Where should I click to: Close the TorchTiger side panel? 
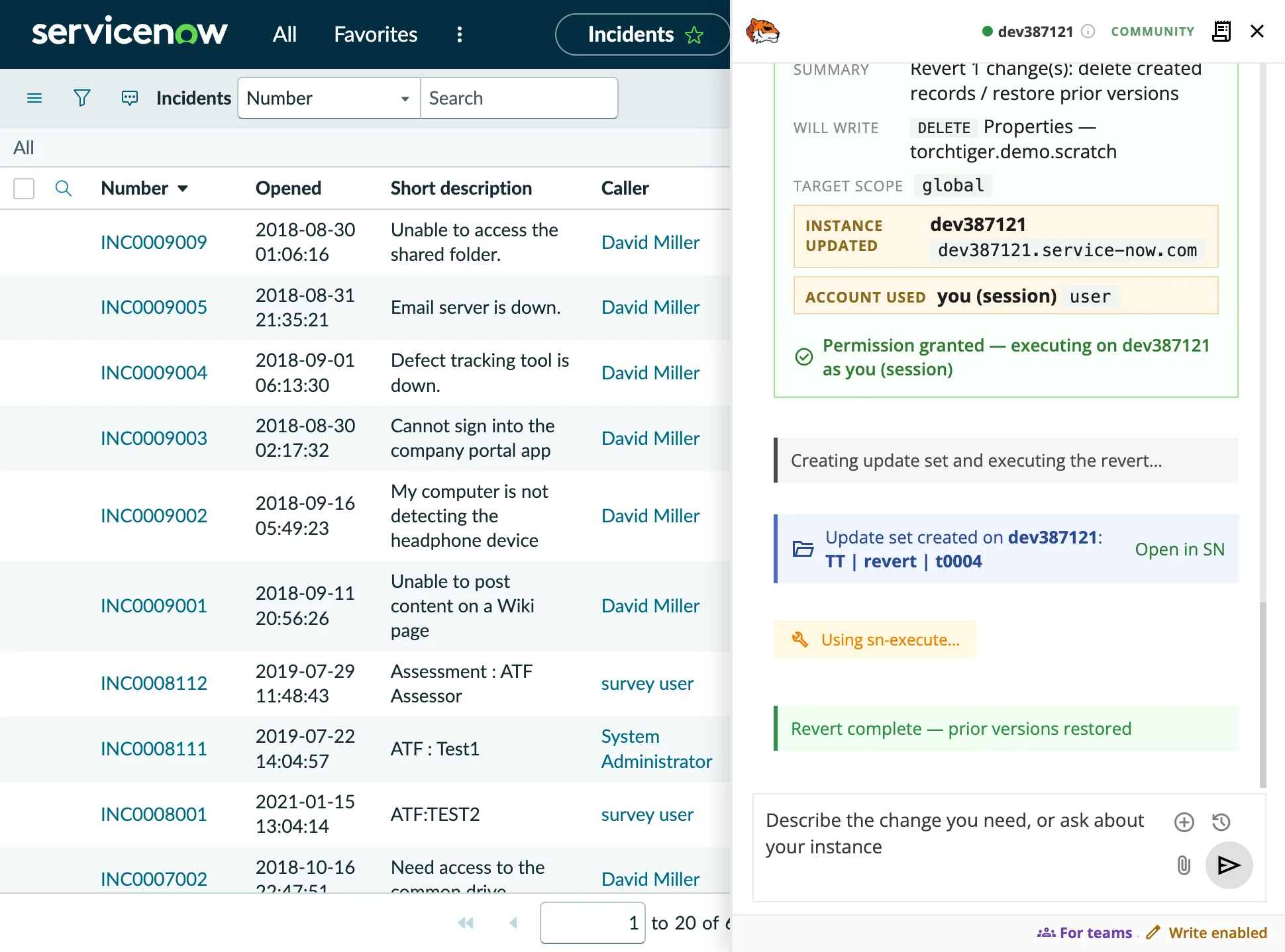(1257, 31)
